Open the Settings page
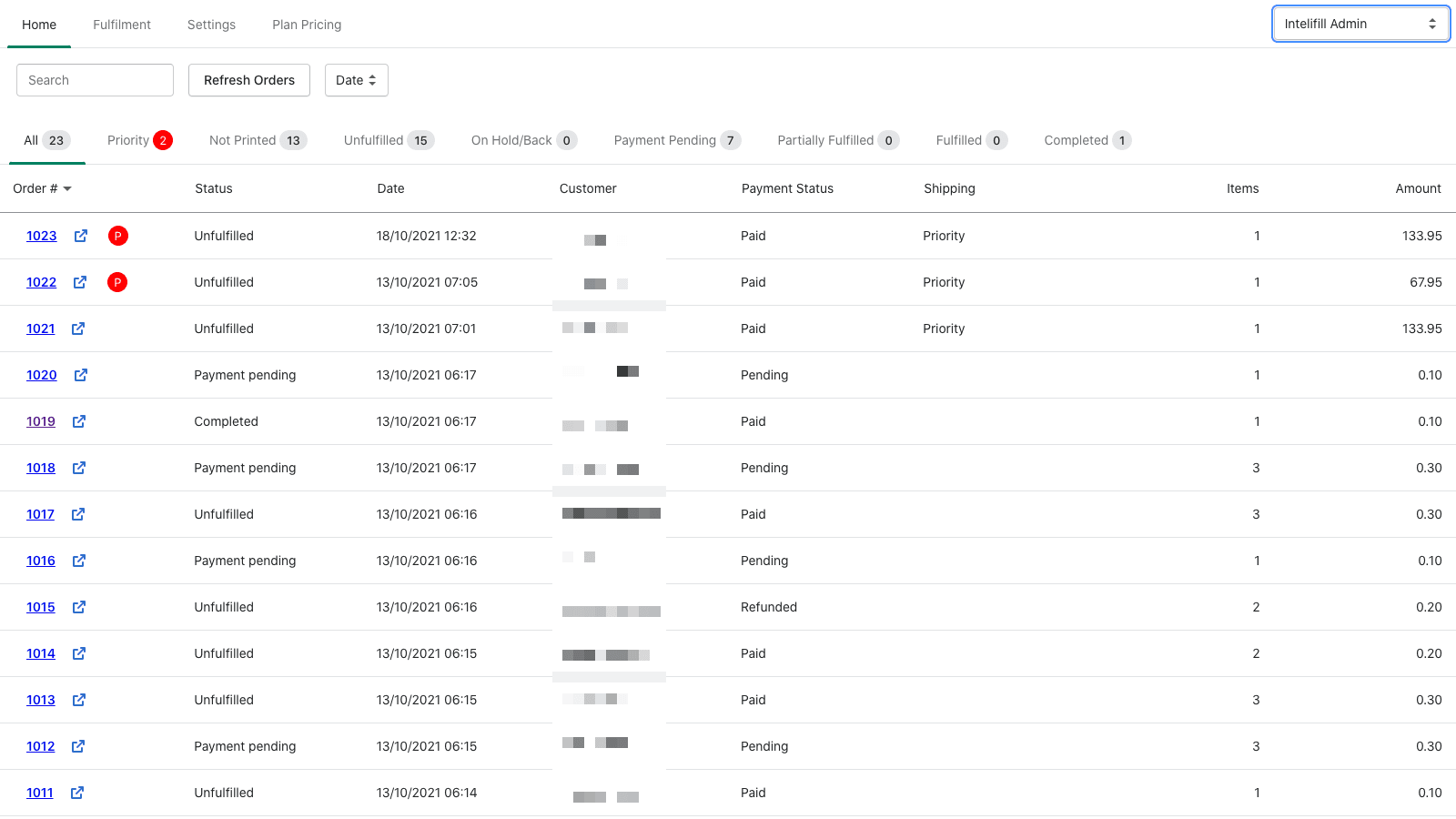Image resolution: width=1456 pixels, height=819 pixels. click(x=211, y=25)
